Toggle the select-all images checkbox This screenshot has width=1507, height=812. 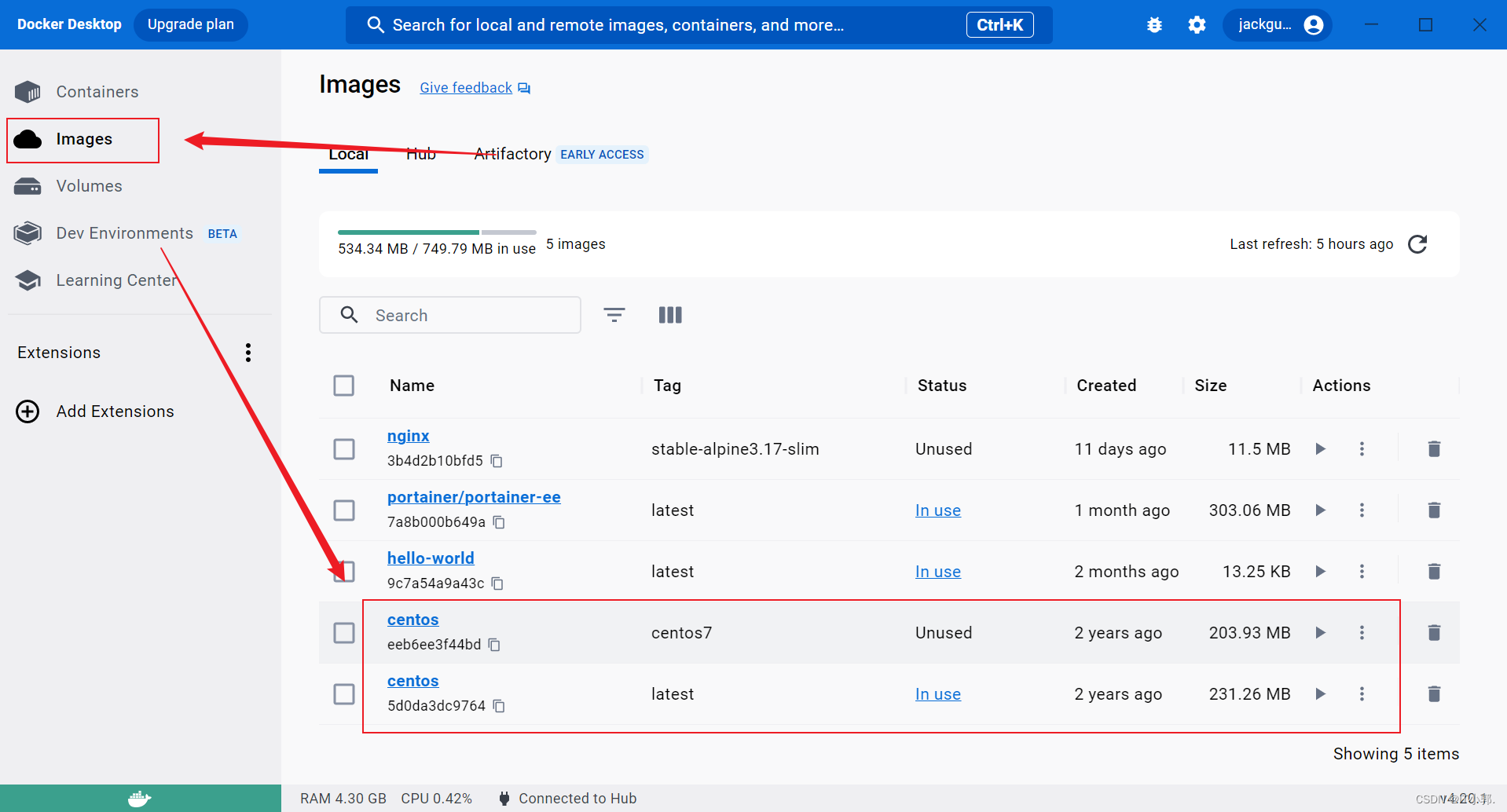pyautogui.click(x=344, y=386)
